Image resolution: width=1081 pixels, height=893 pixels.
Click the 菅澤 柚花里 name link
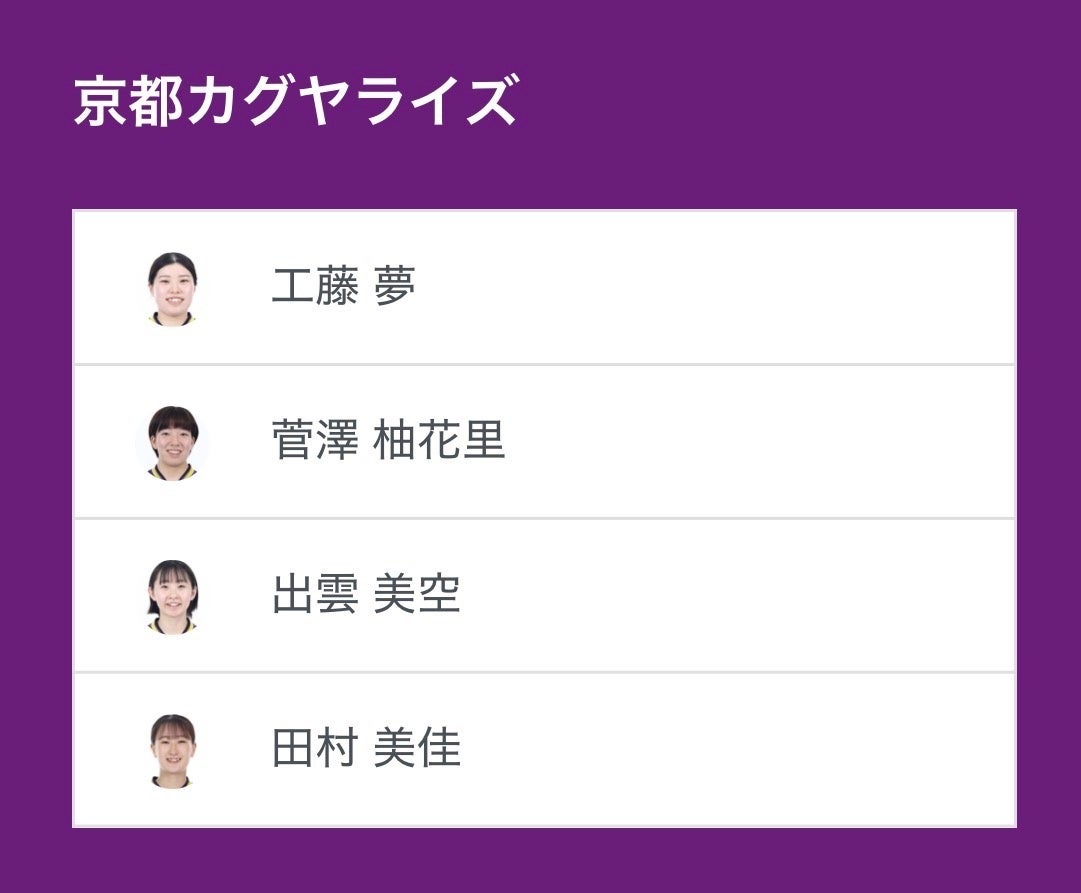[388, 441]
